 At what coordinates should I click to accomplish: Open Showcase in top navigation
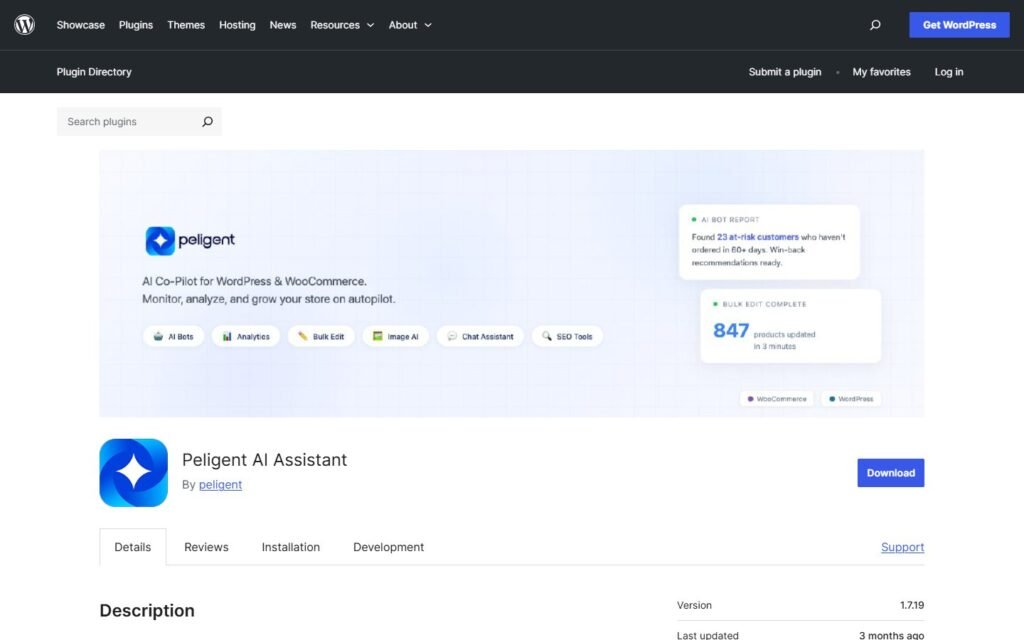pos(80,25)
